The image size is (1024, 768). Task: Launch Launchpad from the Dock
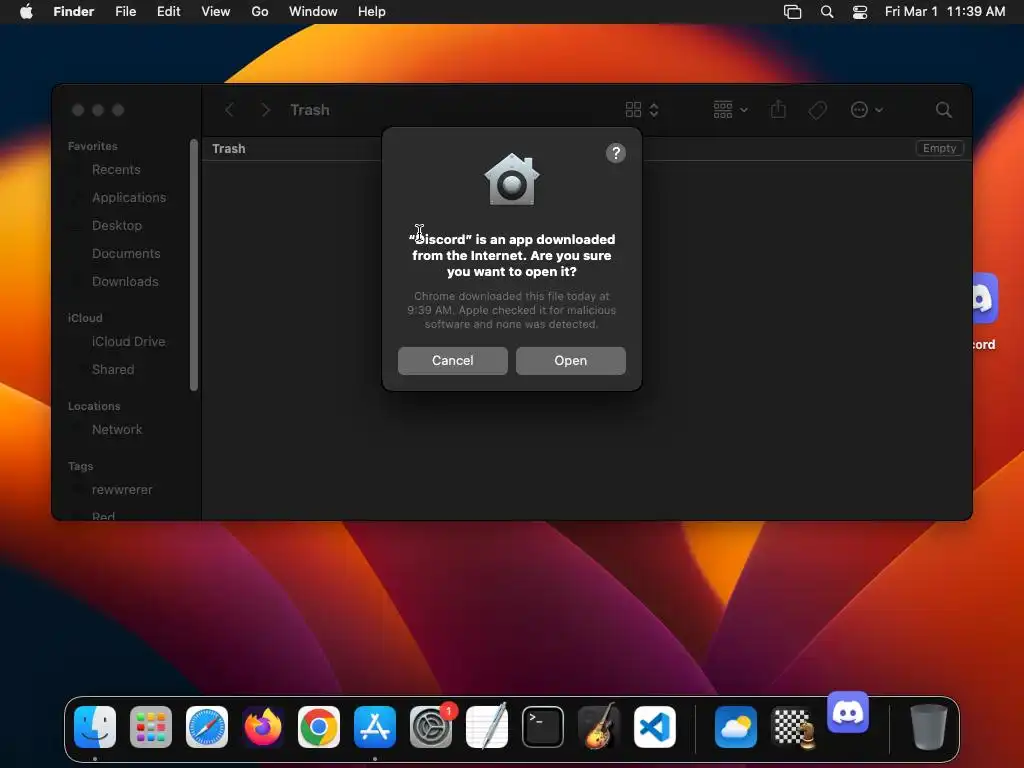click(x=151, y=727)
